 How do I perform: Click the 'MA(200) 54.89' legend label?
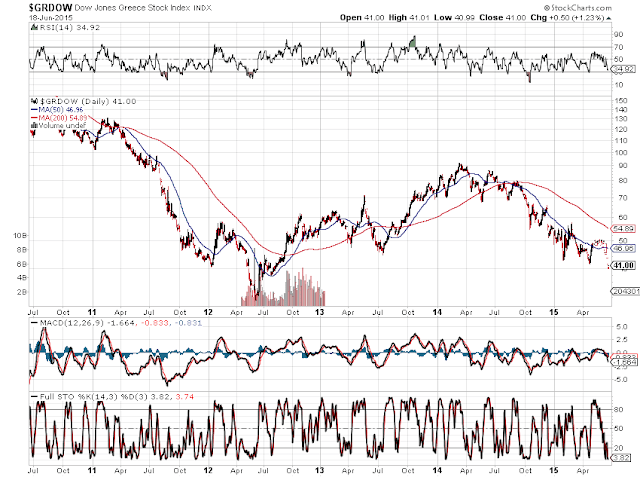pyautogui.click(x=63, y=118)
